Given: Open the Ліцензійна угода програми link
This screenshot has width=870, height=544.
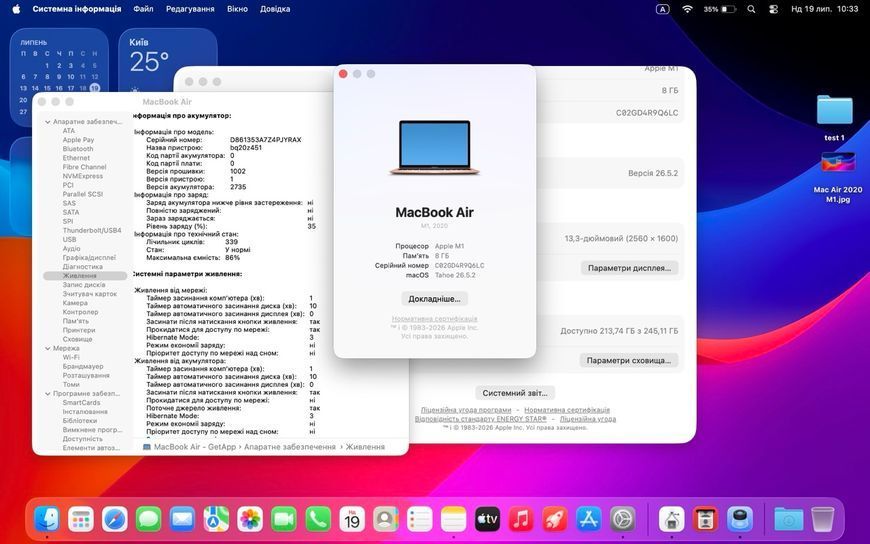Looking at the screenshot, I should click(466, 410).
